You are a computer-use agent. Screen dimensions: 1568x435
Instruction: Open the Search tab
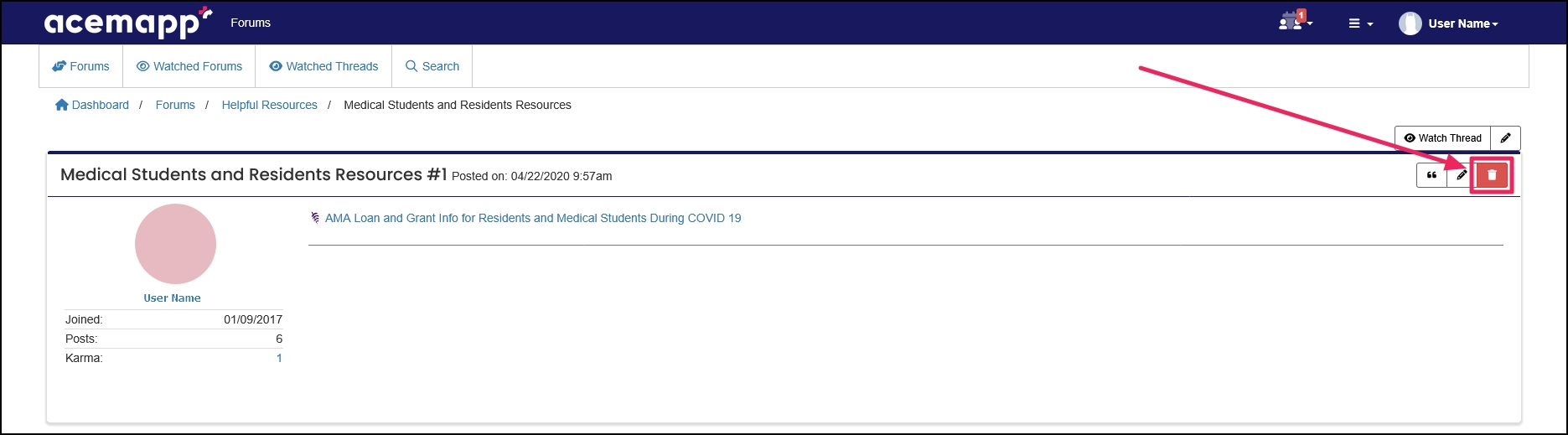click(x=432, y=66)
